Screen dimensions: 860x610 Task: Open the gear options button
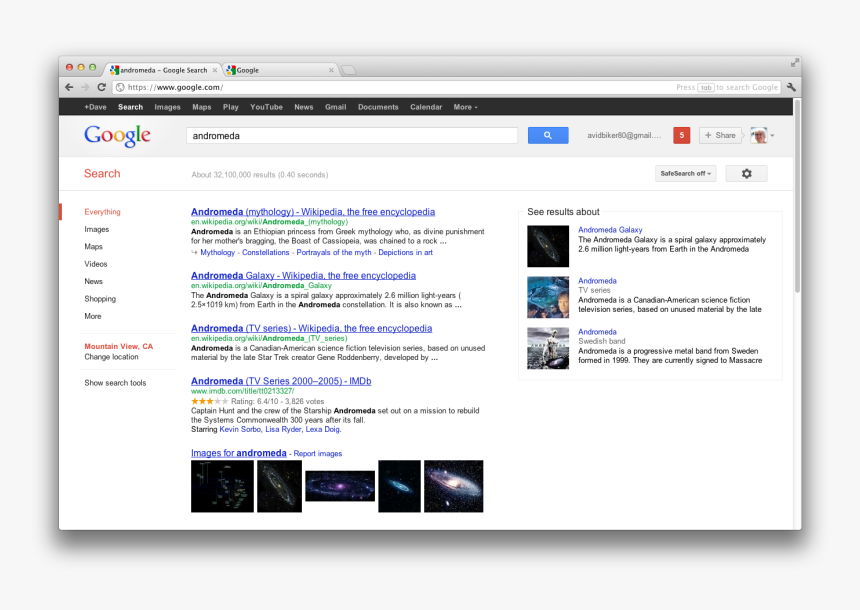[746, 174]
